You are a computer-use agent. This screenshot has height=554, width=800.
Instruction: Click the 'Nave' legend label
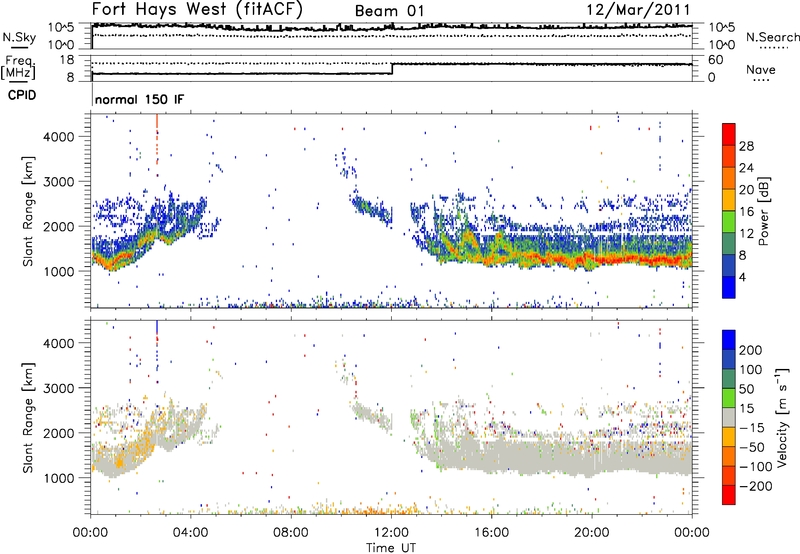(761, 69)
